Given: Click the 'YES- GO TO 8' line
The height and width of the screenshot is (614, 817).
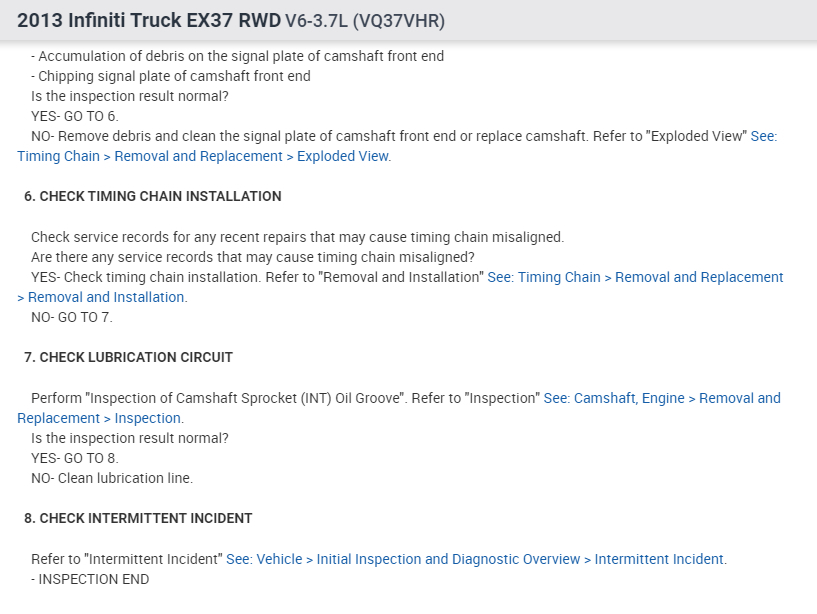Looking at the screenshot, I should point(74,458).
